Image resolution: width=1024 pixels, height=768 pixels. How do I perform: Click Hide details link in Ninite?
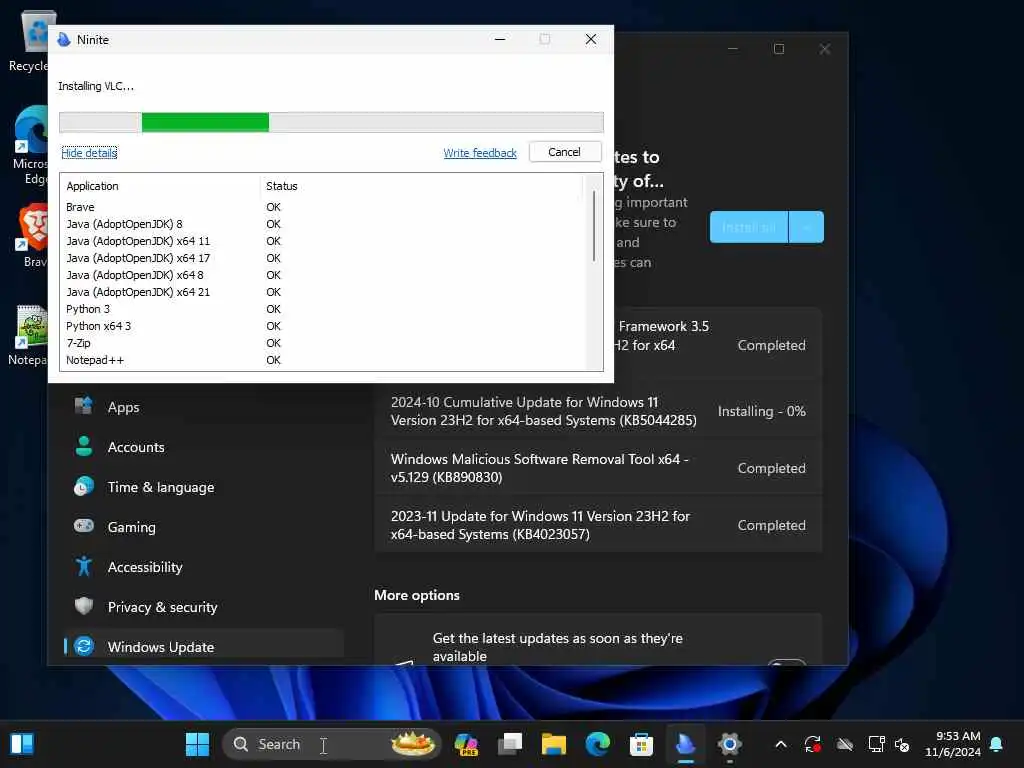tap(89, 153)
